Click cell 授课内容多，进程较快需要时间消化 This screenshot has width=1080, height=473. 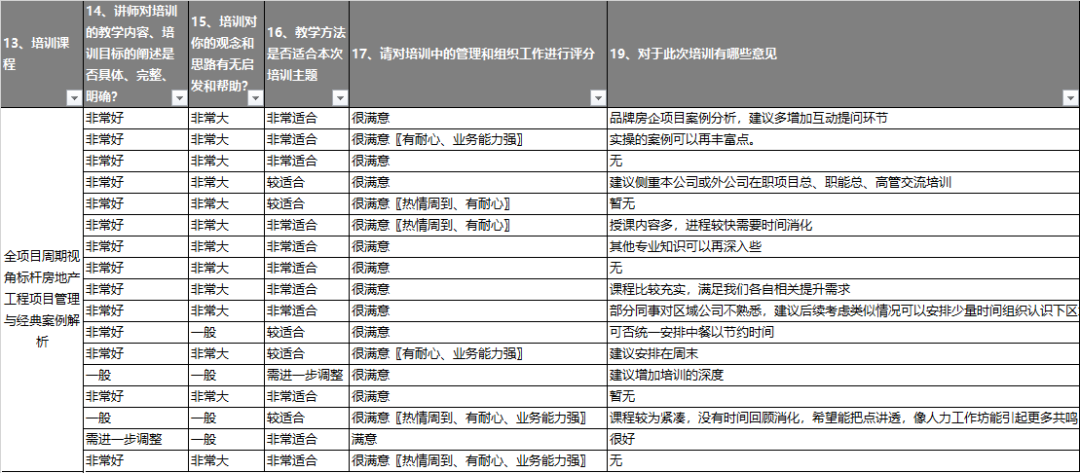(x=844, y=225)
